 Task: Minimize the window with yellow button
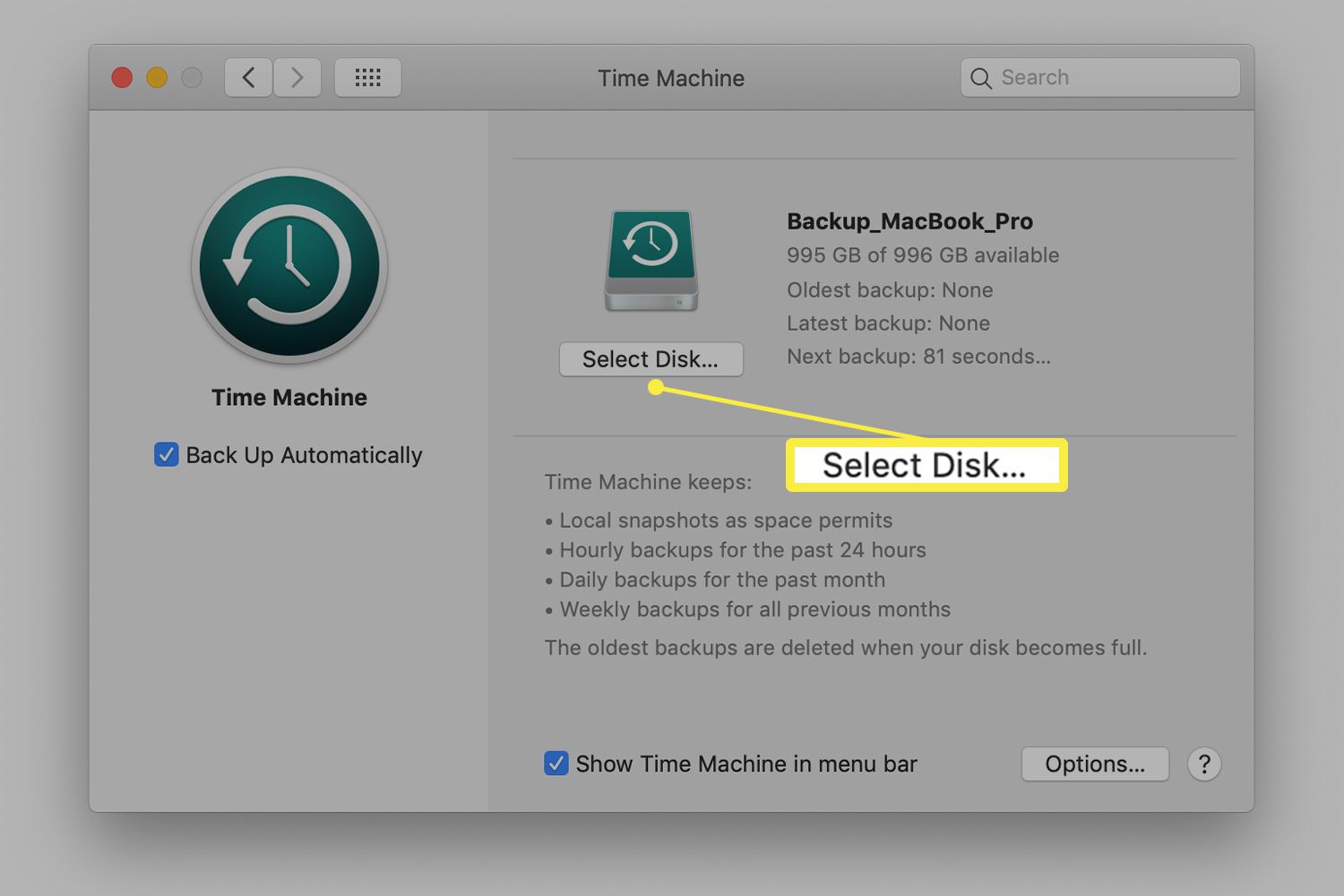pos(157,78)
